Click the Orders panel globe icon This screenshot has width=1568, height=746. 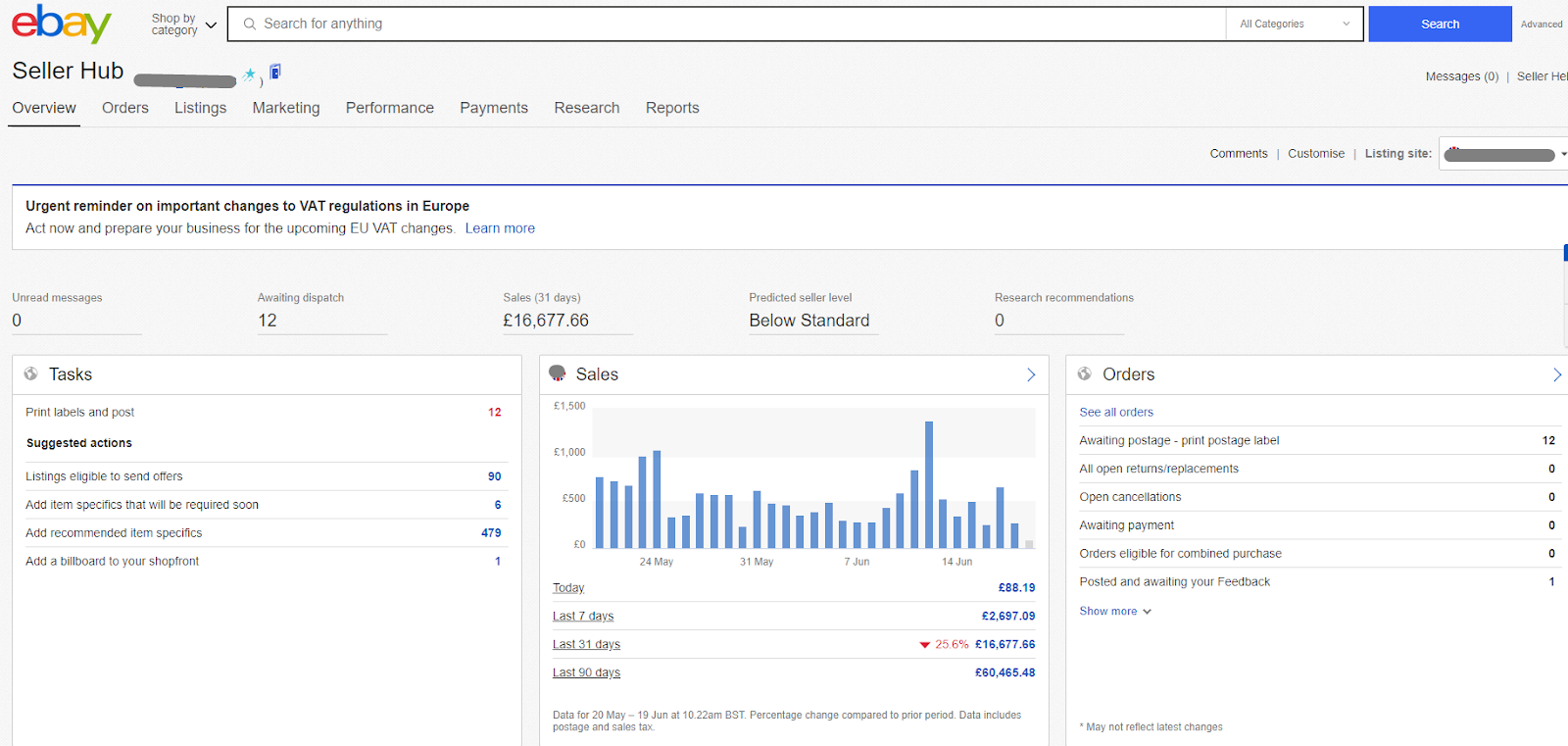(1085, 373)
